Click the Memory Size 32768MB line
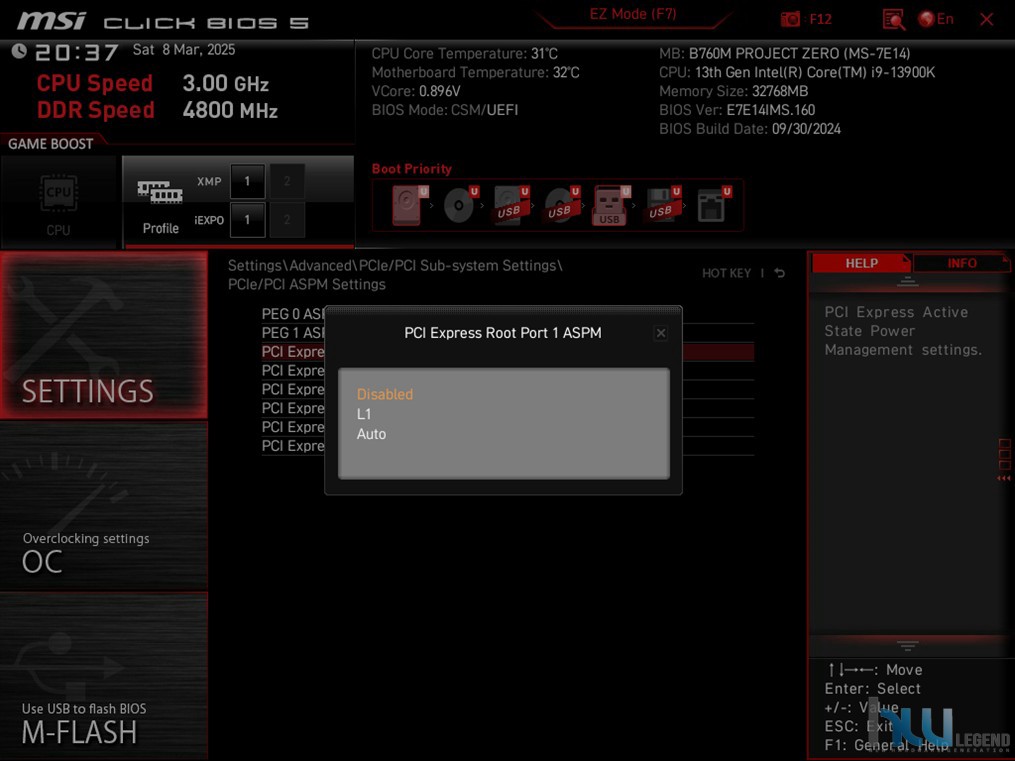Viewport: 1015px width, 761px height. 733,91
